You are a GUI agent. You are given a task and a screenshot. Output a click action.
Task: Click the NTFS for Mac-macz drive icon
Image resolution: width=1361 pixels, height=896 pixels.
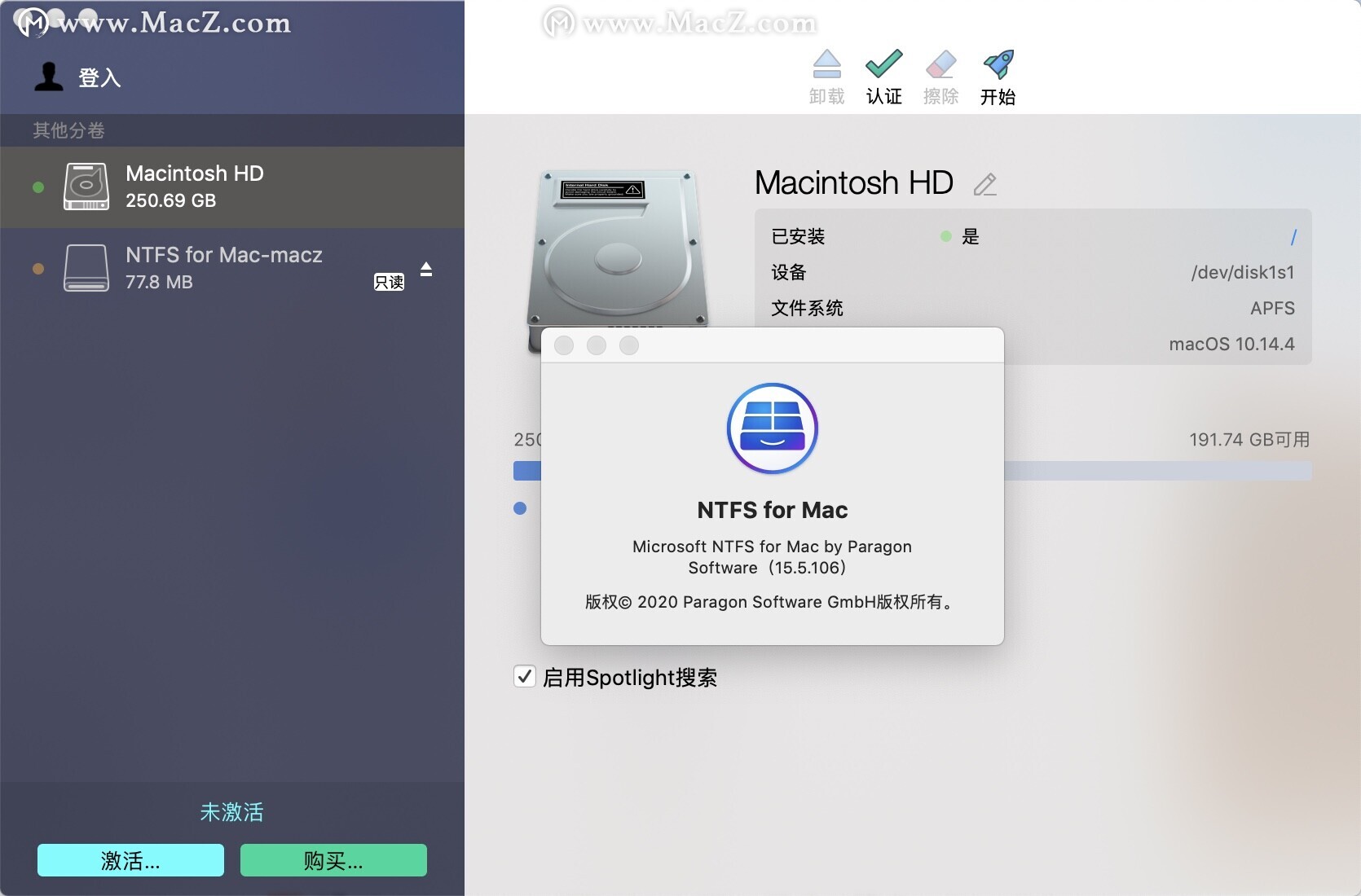86,268
